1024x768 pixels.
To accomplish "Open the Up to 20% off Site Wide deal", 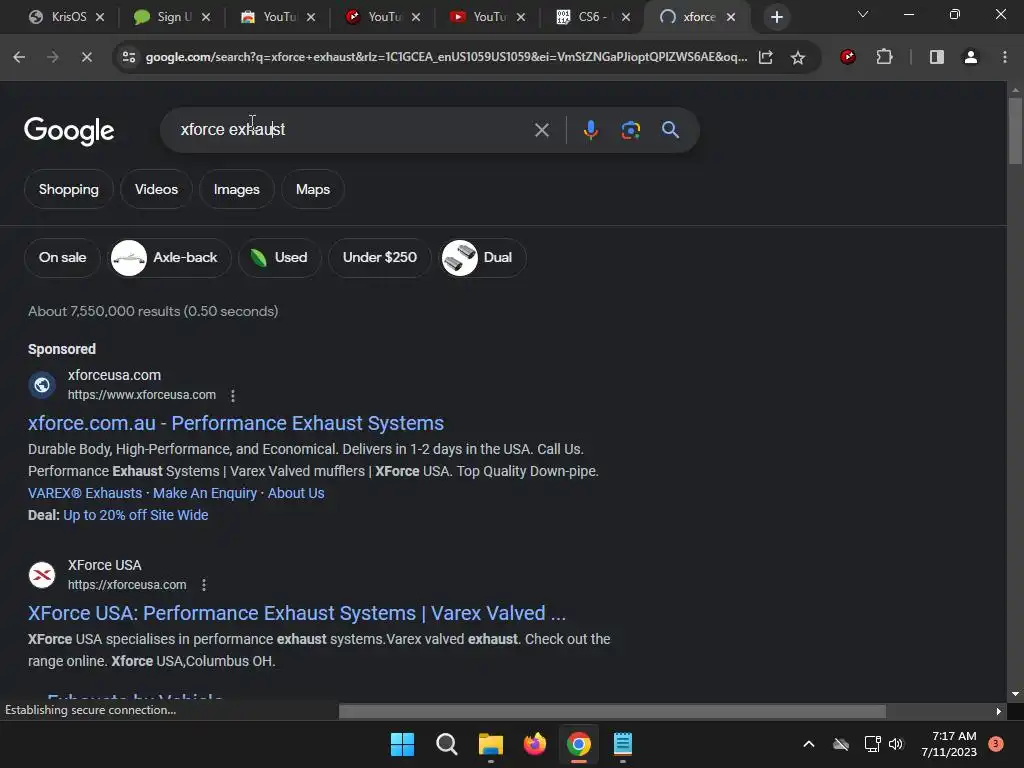I will coord(136,515).
